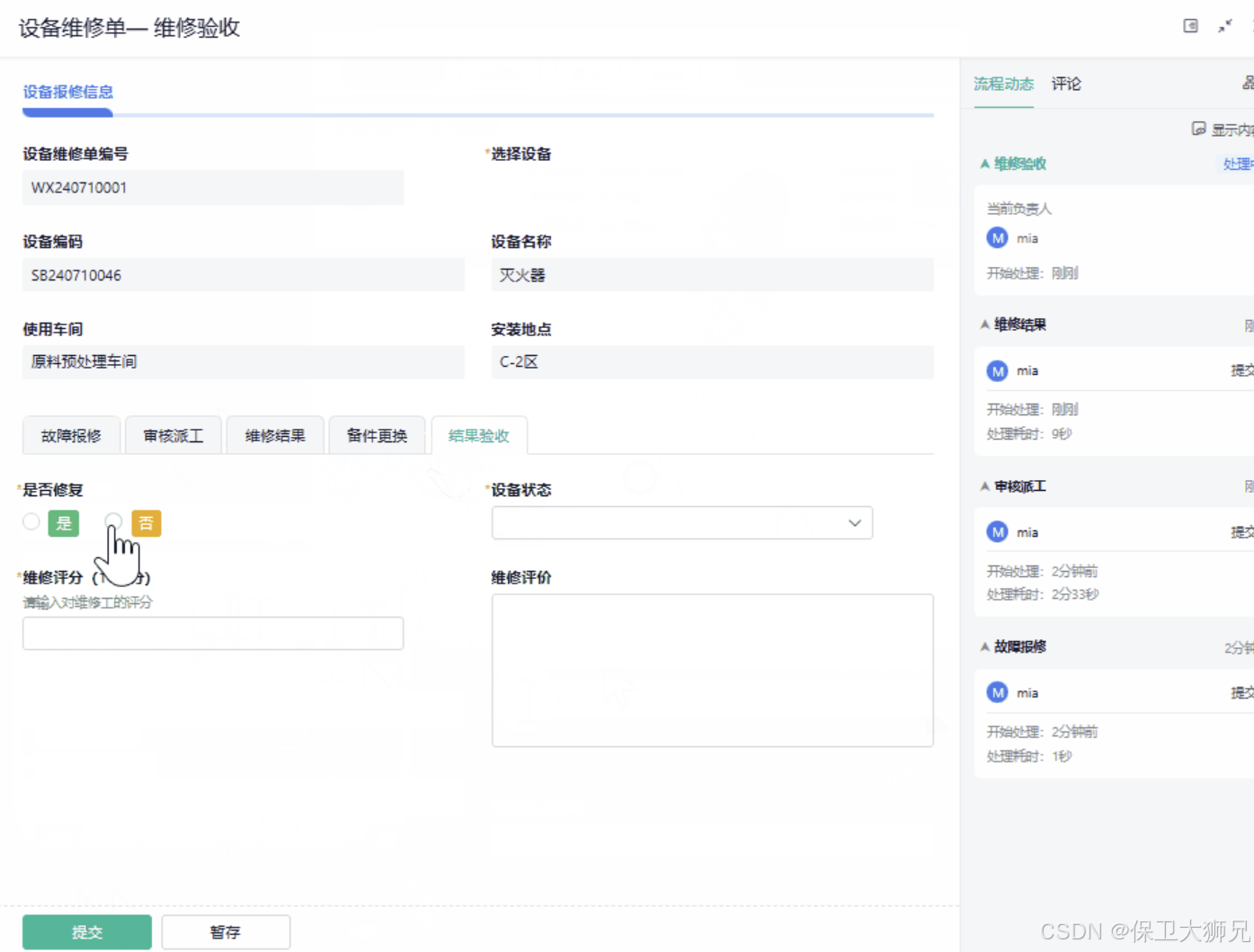Open the 设备报修信息 section tab
1254x952 pixels.
coord(68,92)
